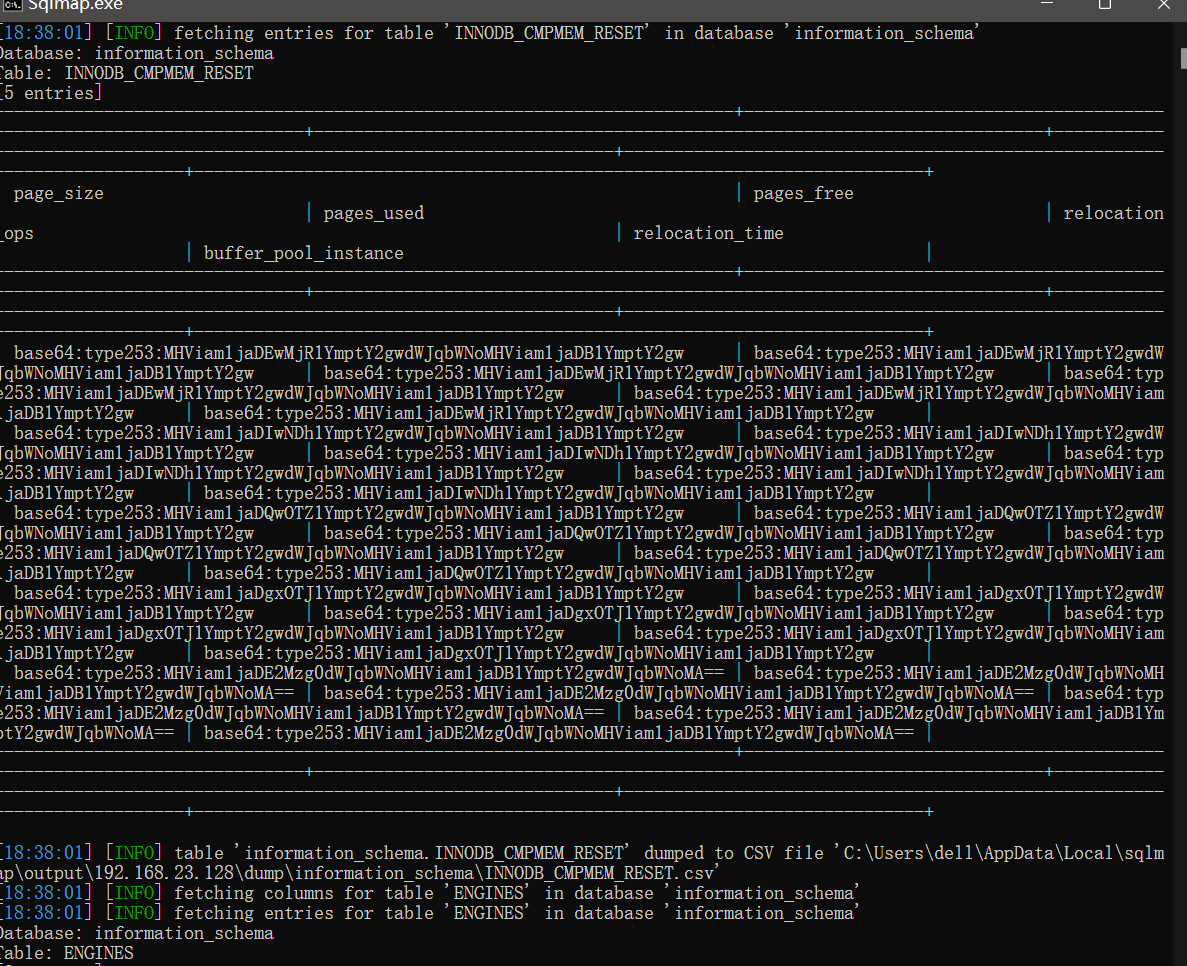
Task: Close the Sqlmap.exe window
Action: click(x=1162, y=6)
